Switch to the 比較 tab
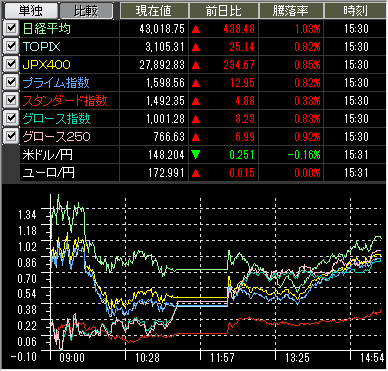The image size is (388, 371). (86, 11)
